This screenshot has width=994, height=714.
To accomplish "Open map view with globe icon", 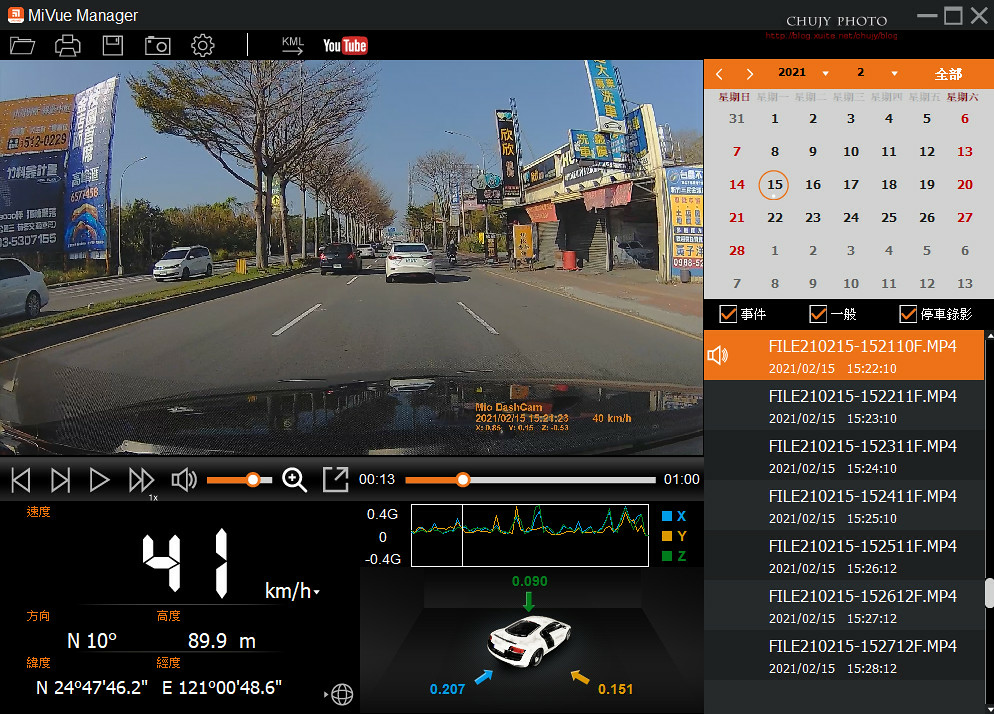I will (x=342, y=694).
